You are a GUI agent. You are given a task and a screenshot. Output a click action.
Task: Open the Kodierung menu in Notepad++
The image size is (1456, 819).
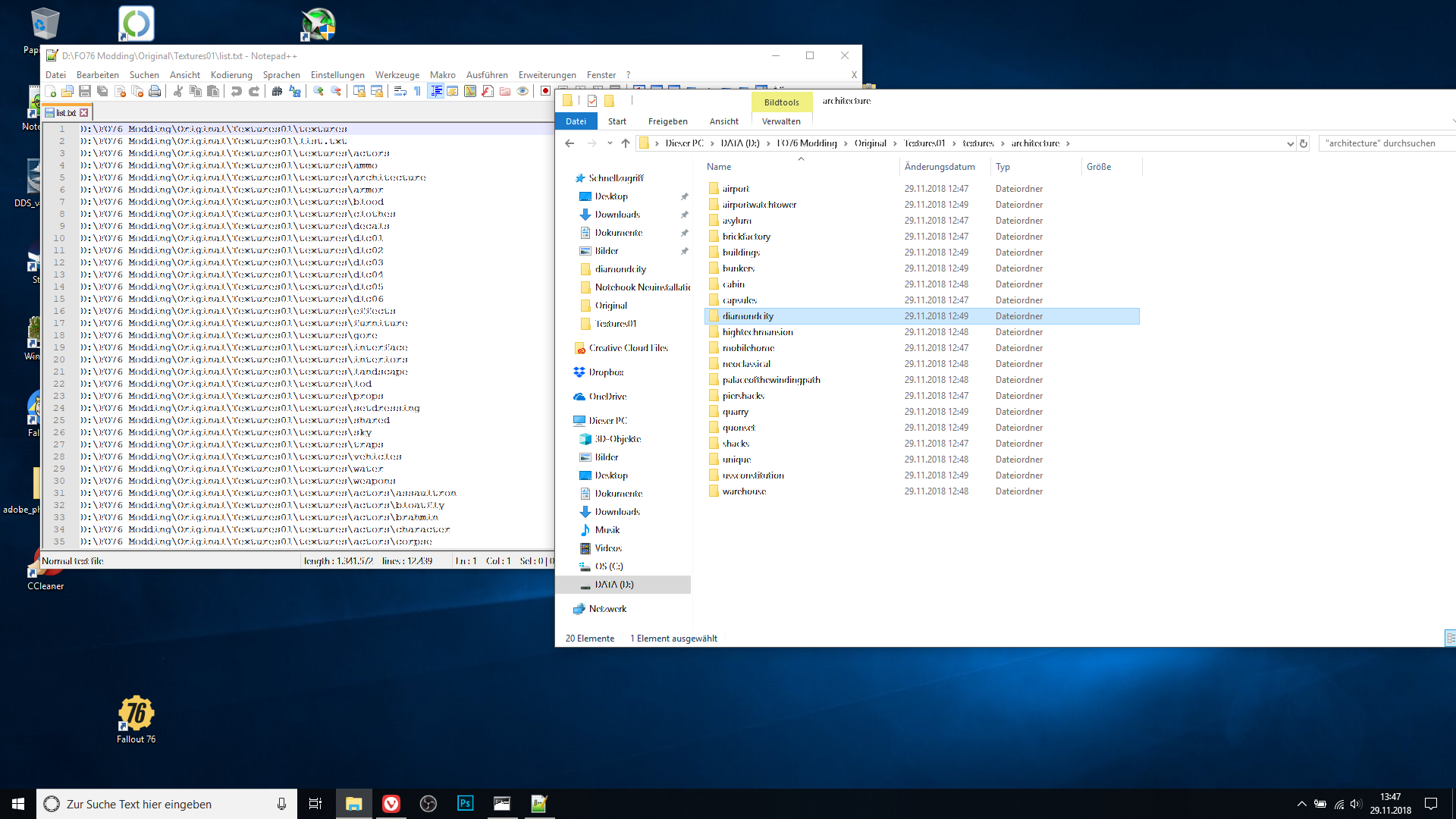tap(231, 75)
